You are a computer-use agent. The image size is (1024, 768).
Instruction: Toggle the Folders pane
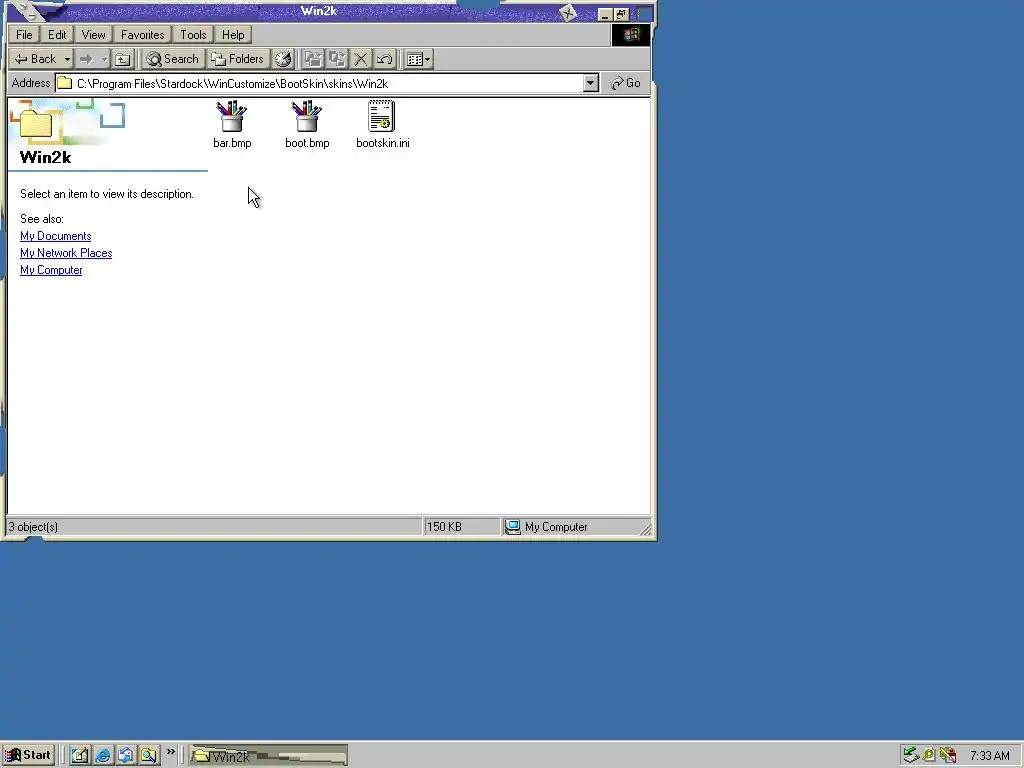click(x=237, y=59)
